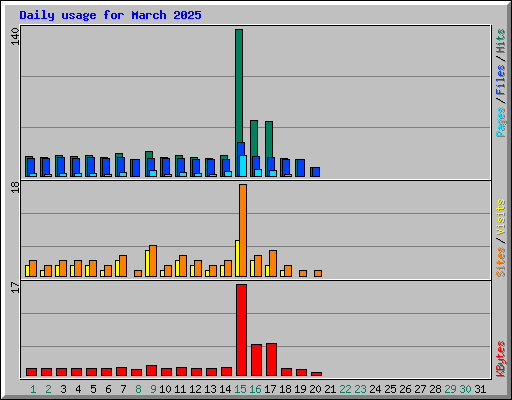Click the cyan Pages legend label
This screenshot has height=400, width=512.
pos(500,122)
